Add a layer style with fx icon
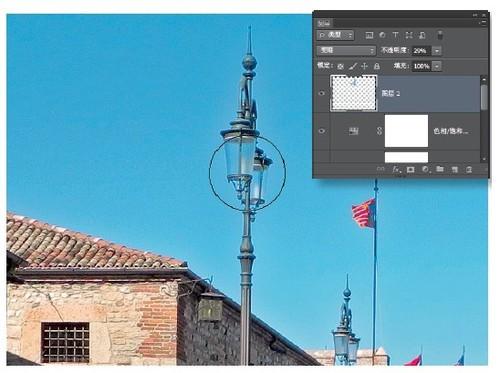500x373 pixels. pyautogui.click(x=396, y=169)
